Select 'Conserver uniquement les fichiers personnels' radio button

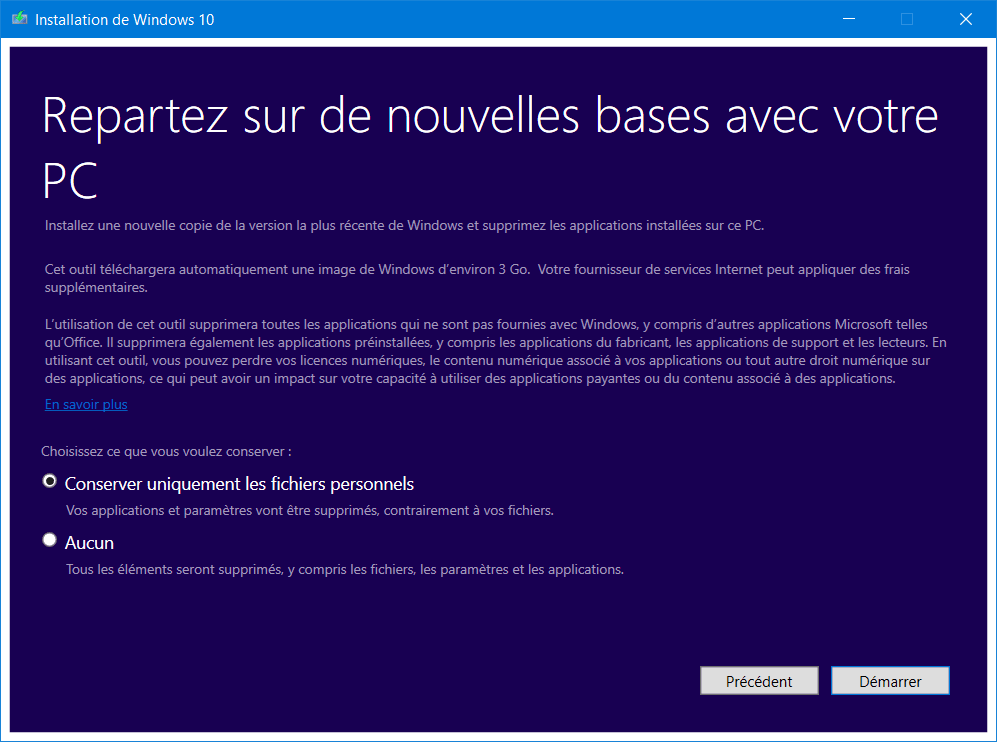[50, 481]
